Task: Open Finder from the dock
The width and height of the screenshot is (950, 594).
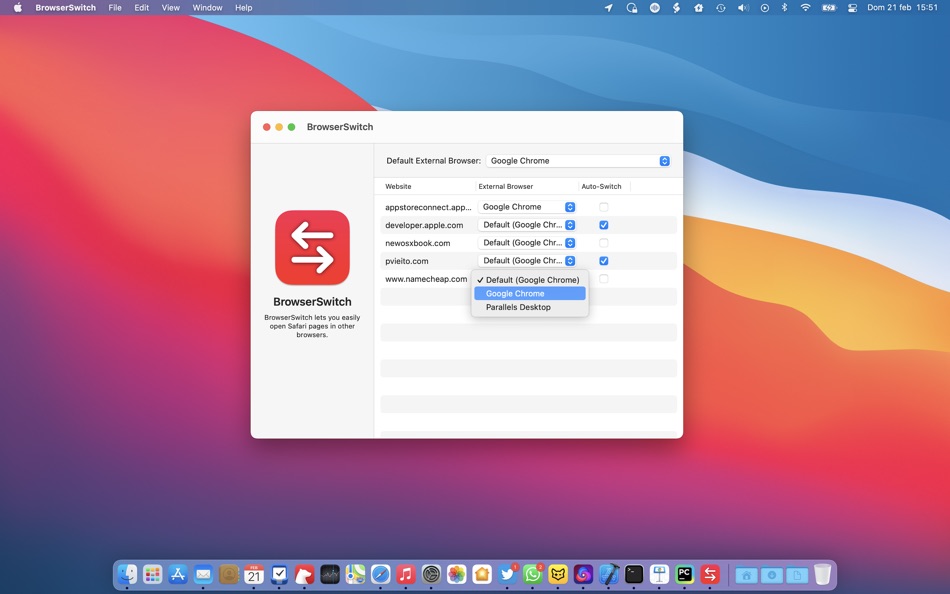Action: tap(127, 573)
